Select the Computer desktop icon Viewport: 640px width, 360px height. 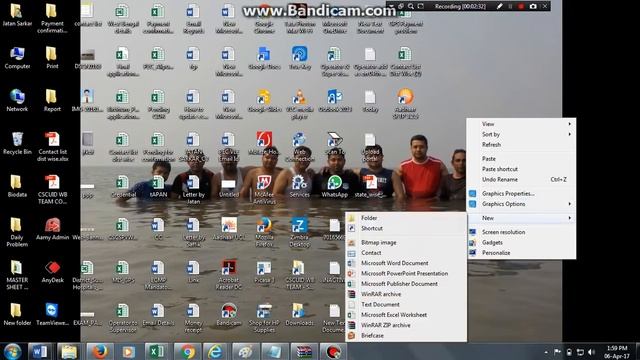17,58
